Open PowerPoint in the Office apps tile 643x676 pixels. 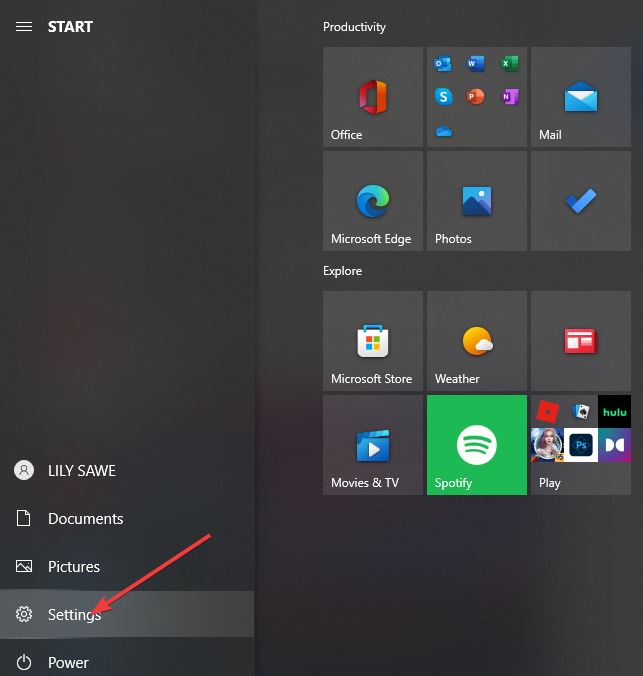[475, 97]
